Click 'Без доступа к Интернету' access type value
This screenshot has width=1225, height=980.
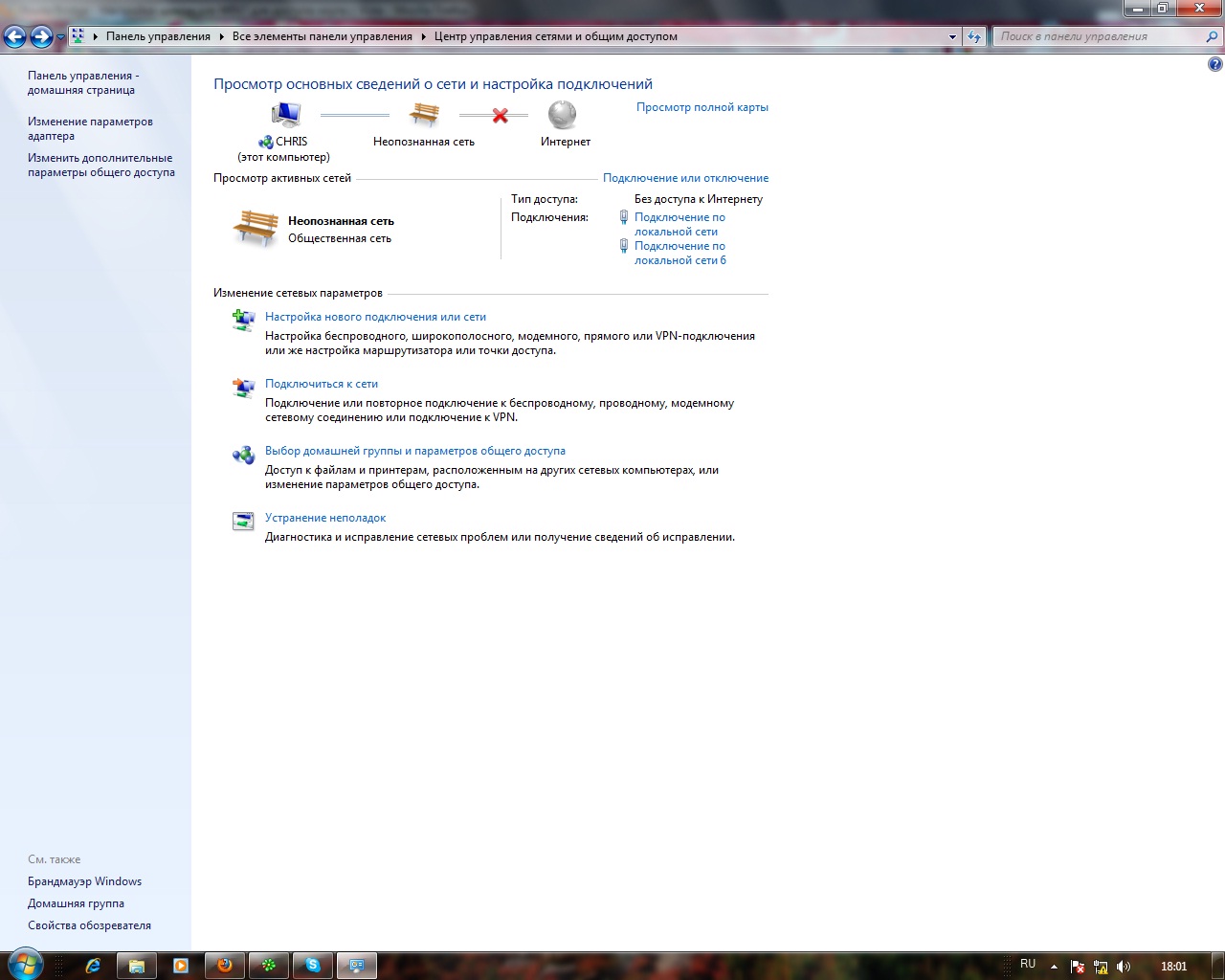click(699, 199)
